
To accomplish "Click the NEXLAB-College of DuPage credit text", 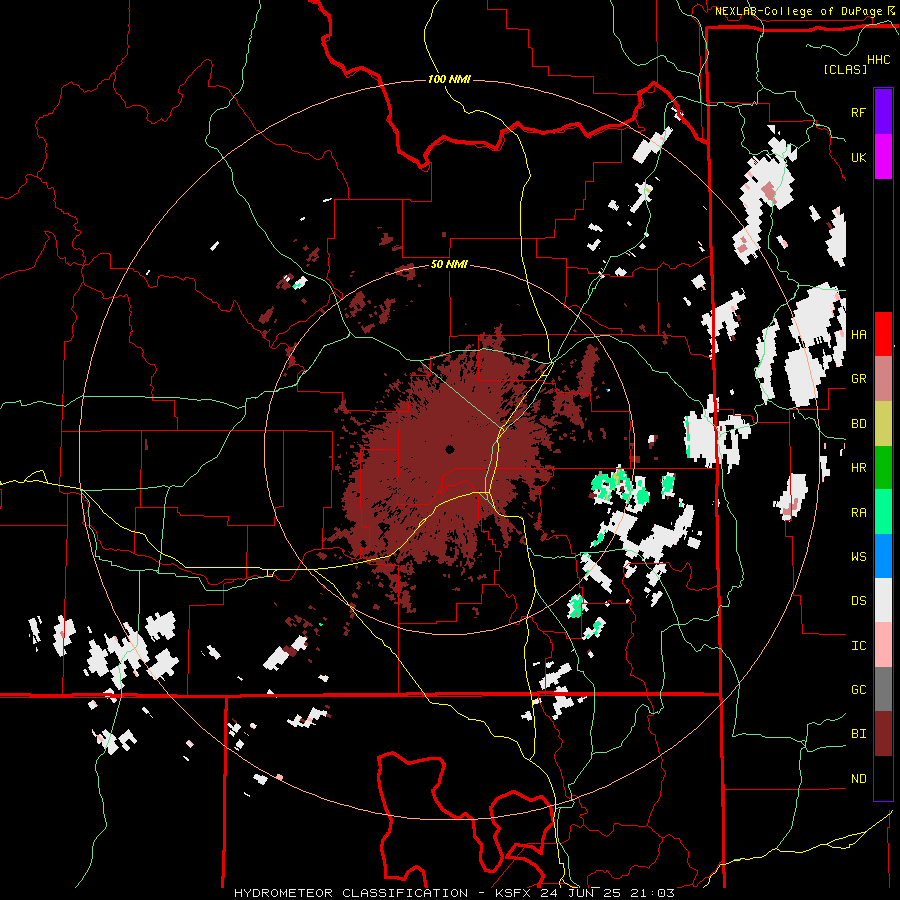I will tap(798, 11).
